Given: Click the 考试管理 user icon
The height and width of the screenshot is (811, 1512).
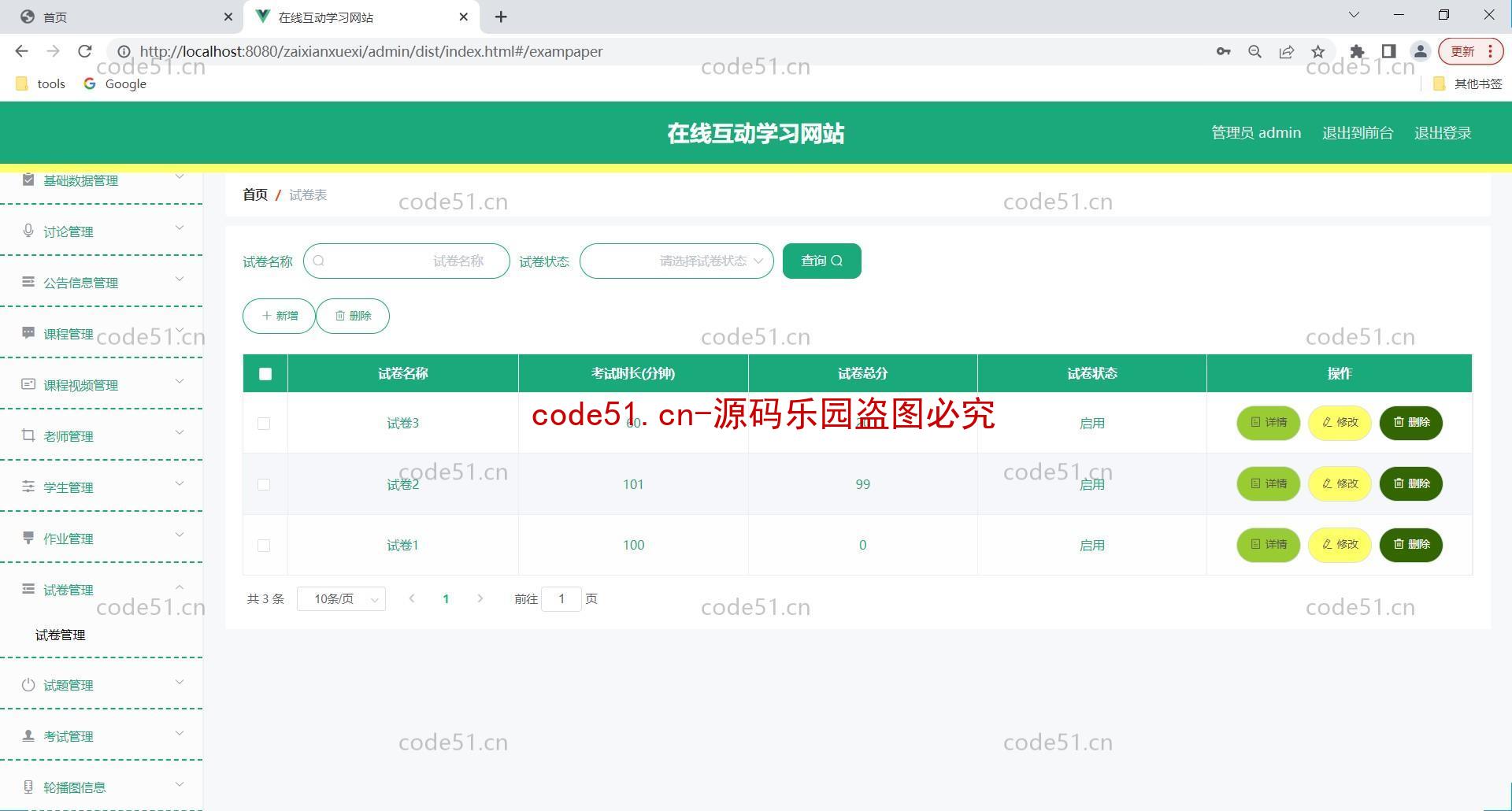Looking at the screenshot, I should 28,735.
